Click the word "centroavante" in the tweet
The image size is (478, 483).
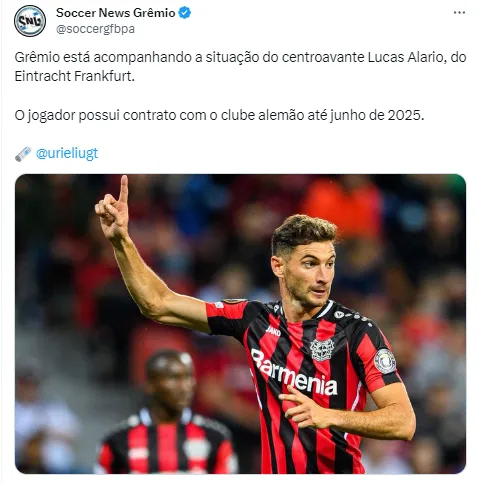tap(323, 57)
